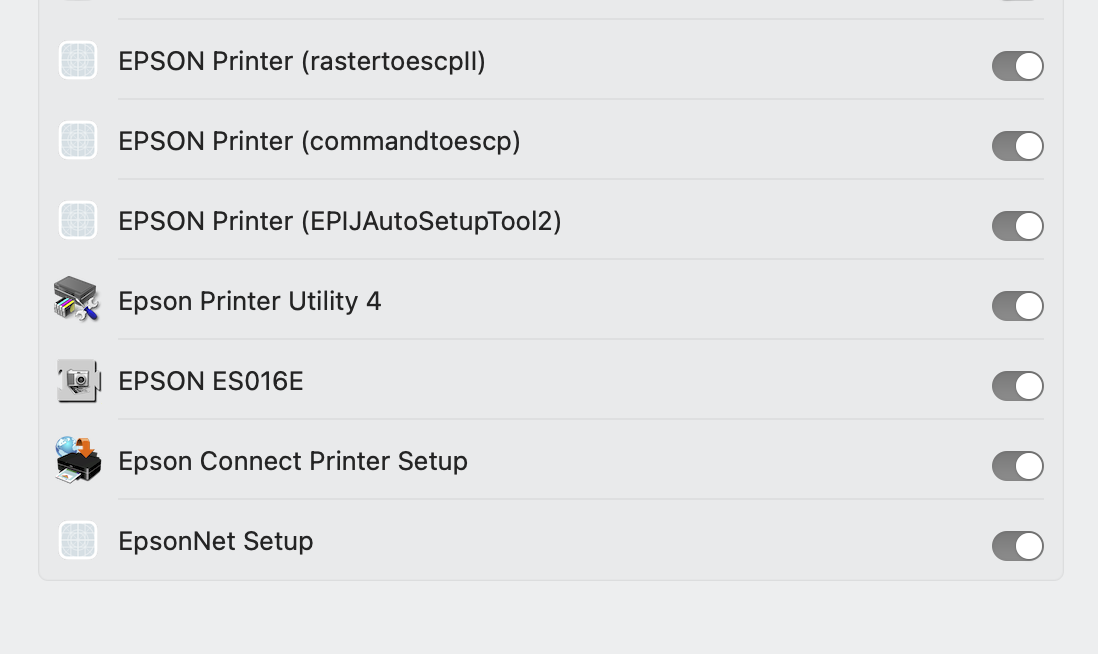The width and height of the screenshot is (1098, 654).
Task: Select the Epson Connect Printer Setup label
Action: [x=293, y=462]
